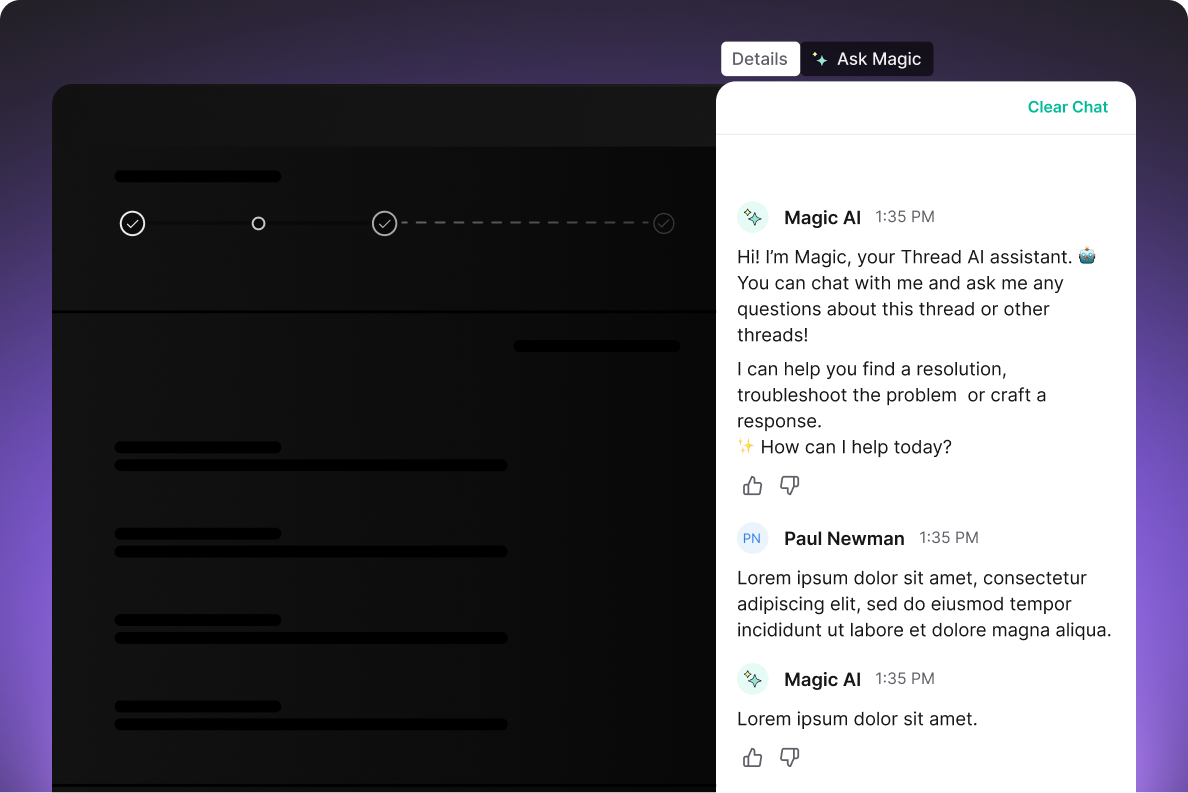Click Paul Newman's name in the chat
Viewport: 1188px width, 793px height.
(844, 538)
